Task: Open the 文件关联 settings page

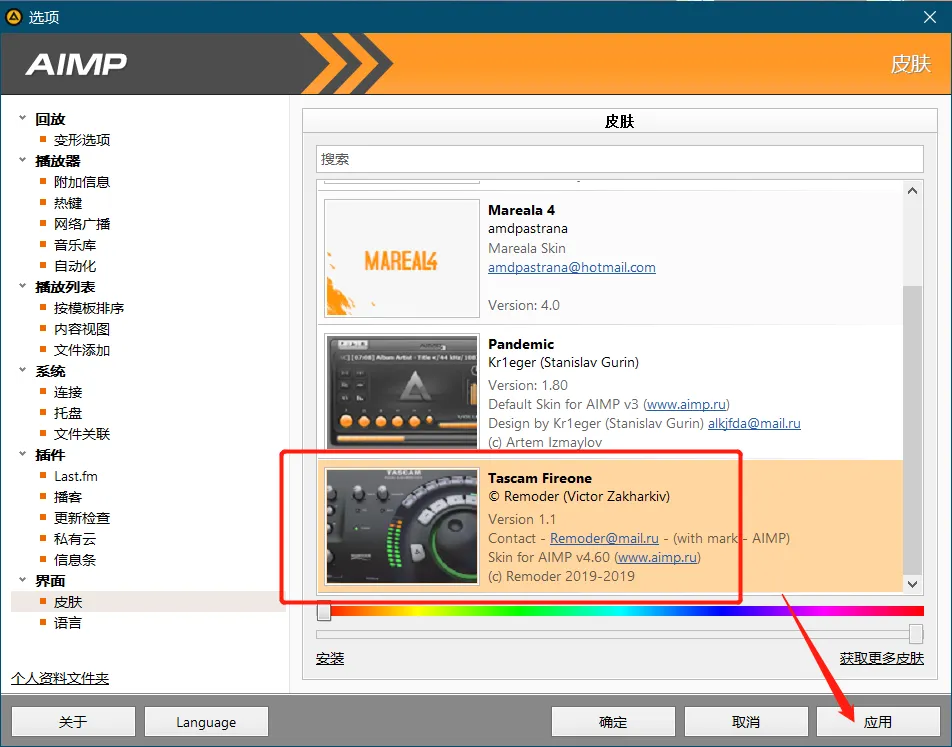Action: [x=82, y=434]
